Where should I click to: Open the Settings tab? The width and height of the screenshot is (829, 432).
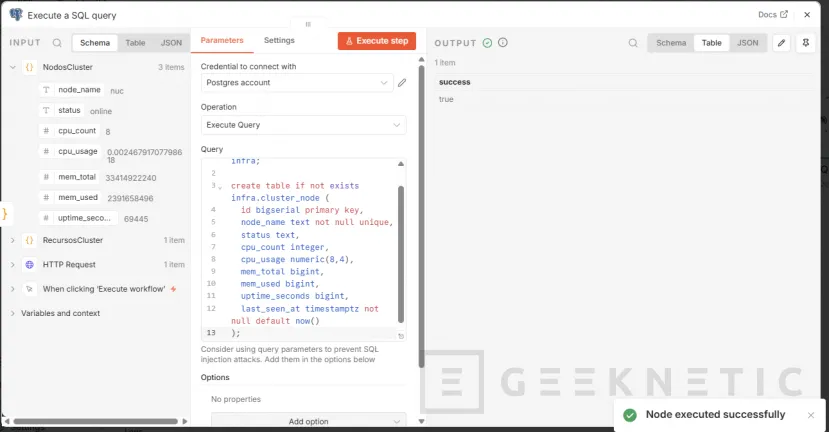(x=279, y=40)
